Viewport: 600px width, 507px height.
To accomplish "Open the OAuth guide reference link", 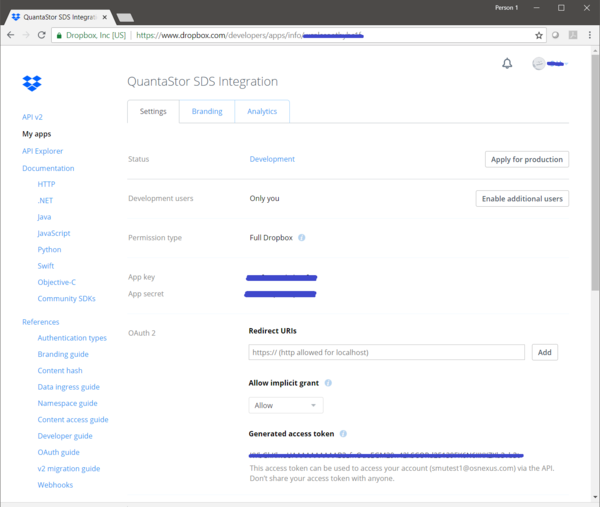I will 59,452.
